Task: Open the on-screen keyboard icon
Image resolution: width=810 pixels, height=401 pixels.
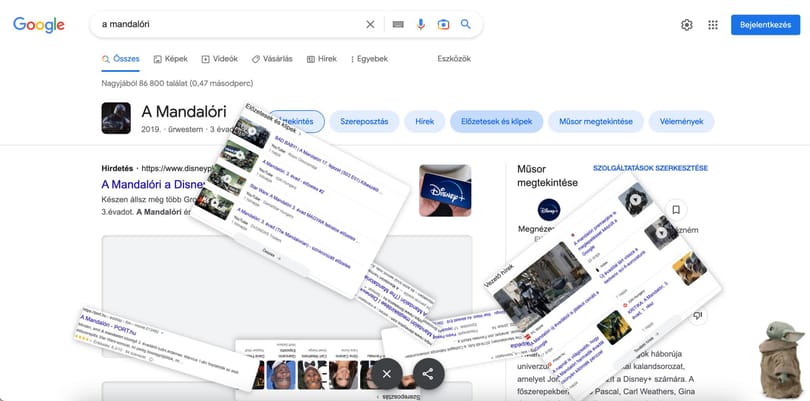Action: pyautogui.click(x=398, y=24)
